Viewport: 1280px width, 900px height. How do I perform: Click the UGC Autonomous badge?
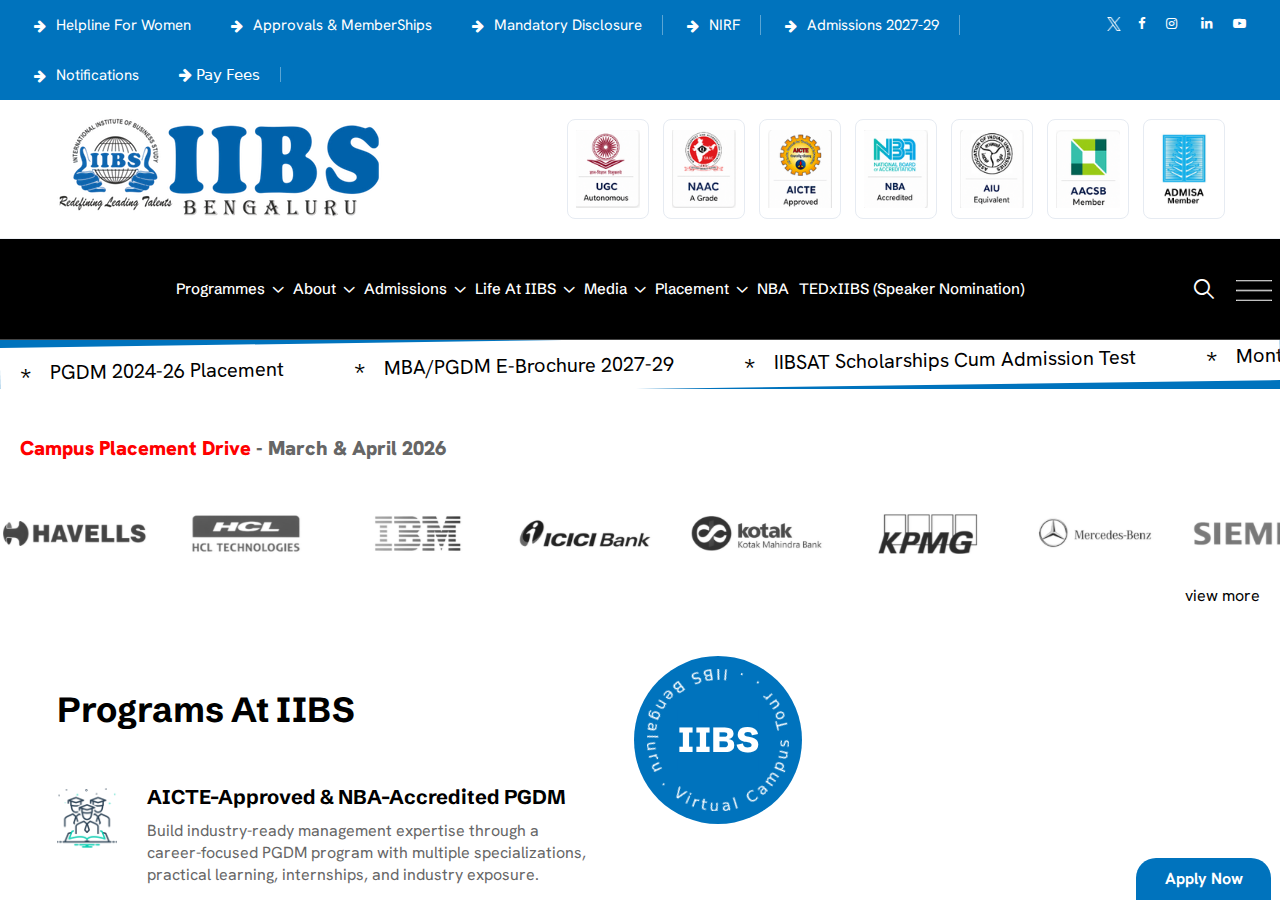tap(608, 169)
